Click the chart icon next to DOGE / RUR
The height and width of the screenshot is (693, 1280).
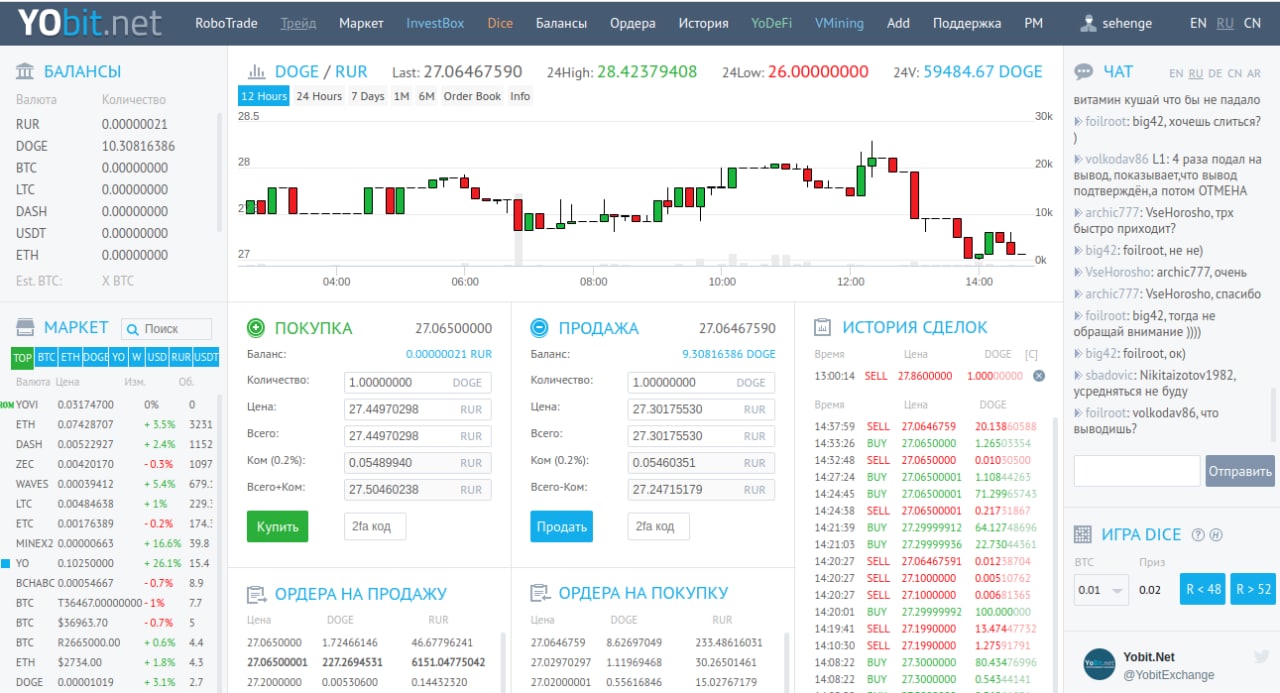click(256, 72)
